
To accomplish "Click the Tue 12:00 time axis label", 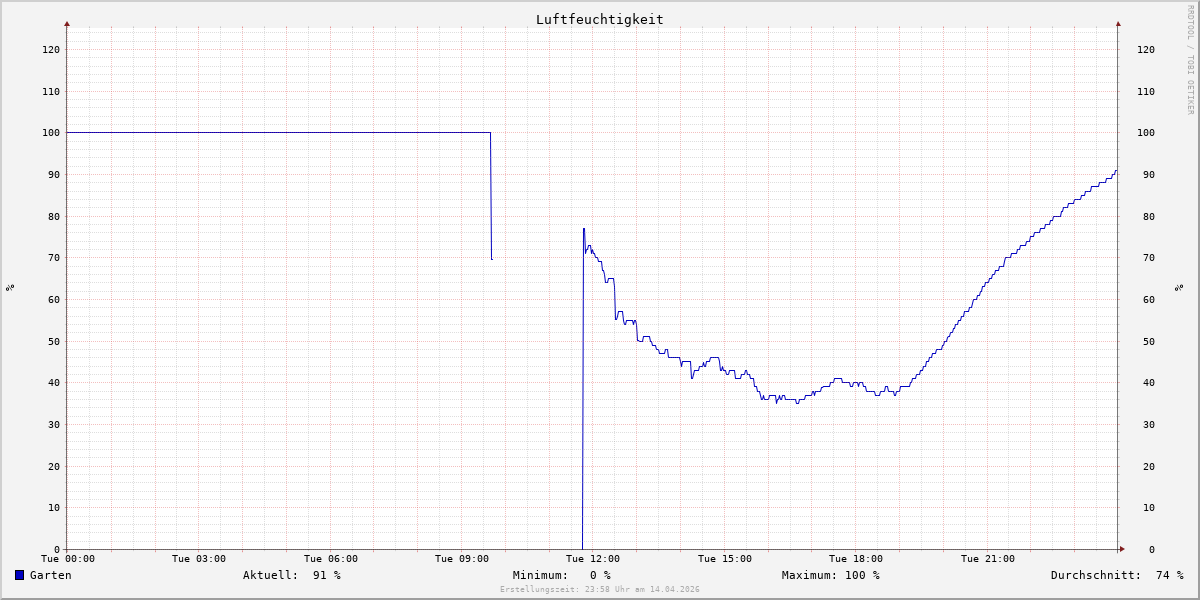I will point(593,559).
